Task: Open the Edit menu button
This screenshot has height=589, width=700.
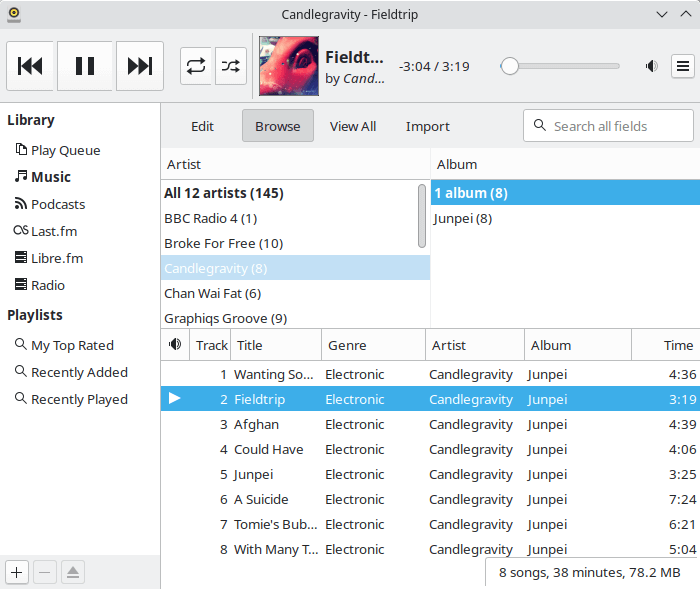Action: tap(202, 126)
